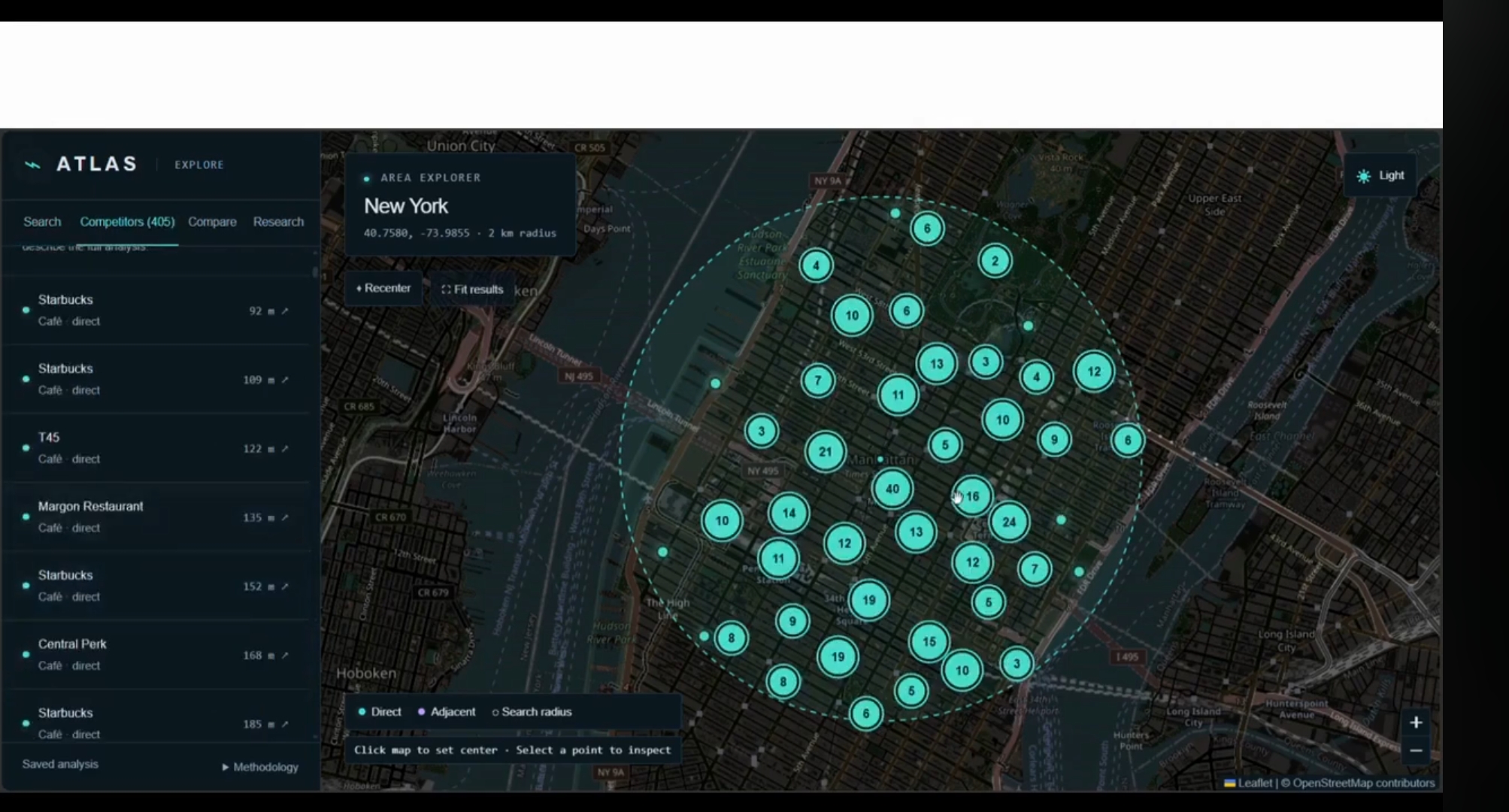
Task: Select the Central Perk row
Action: (156, 655)
